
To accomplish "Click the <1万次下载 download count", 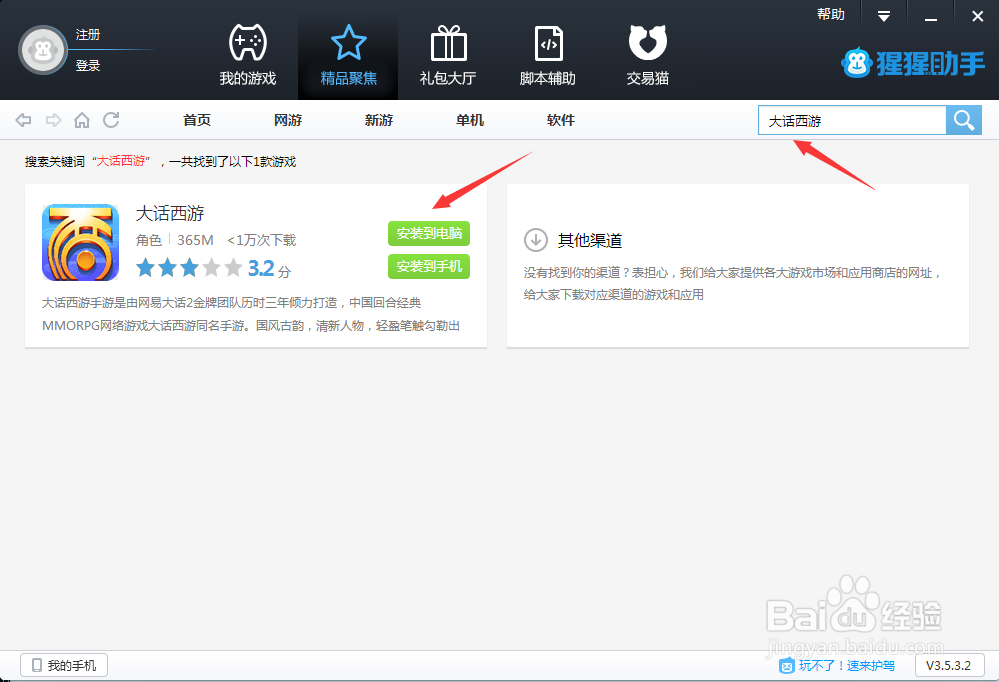I will point(262,240).
